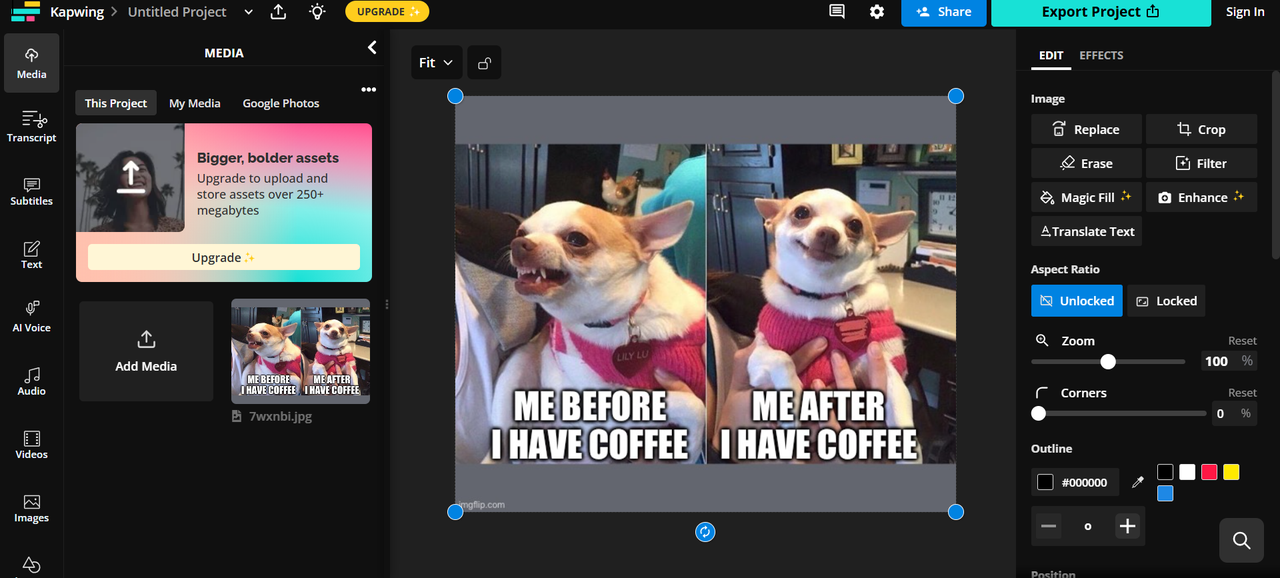Reset the Corners value
This screenshot has width=1280, height=578.
tap(1242, 393)
